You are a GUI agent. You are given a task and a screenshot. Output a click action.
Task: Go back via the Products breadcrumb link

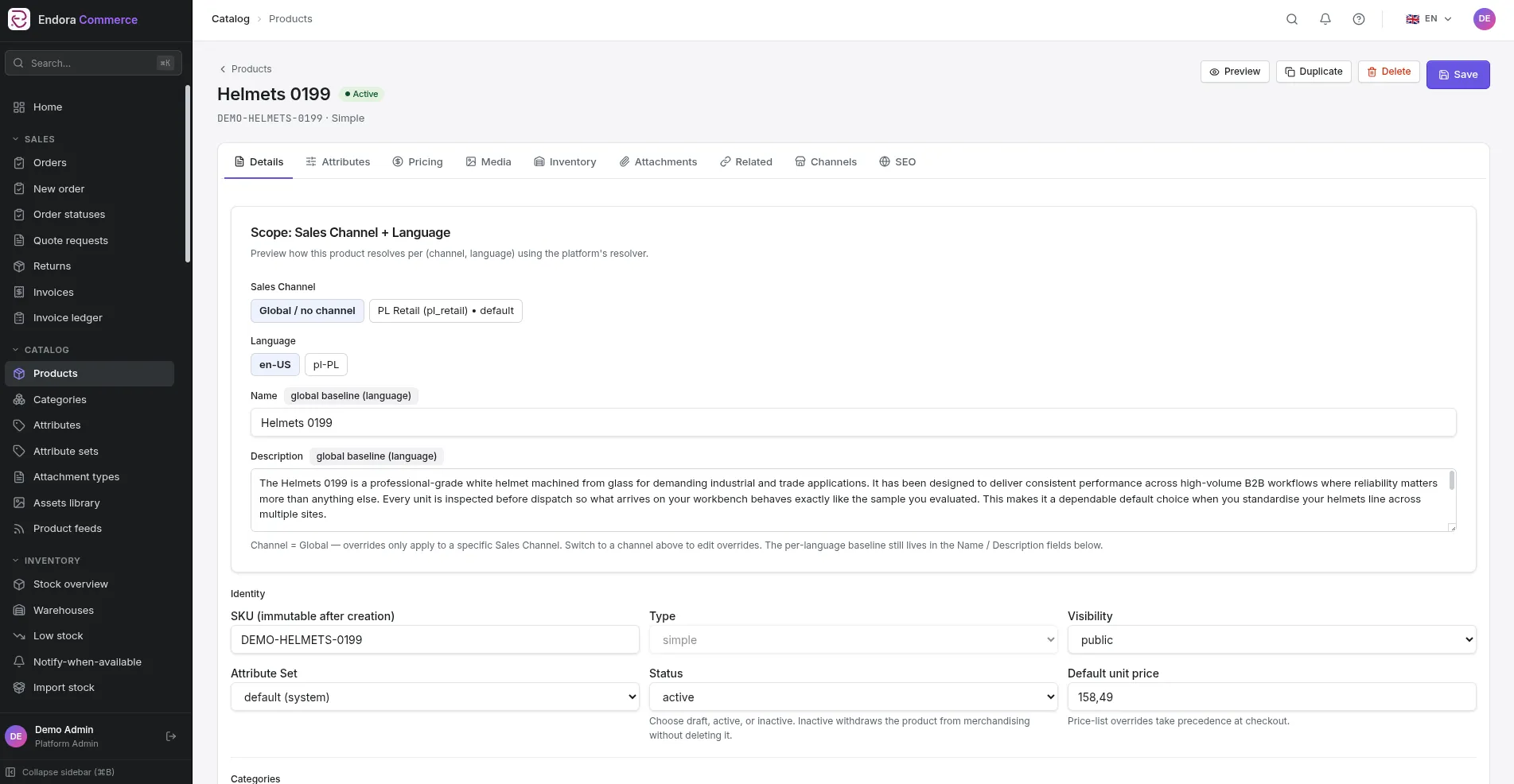246,69
